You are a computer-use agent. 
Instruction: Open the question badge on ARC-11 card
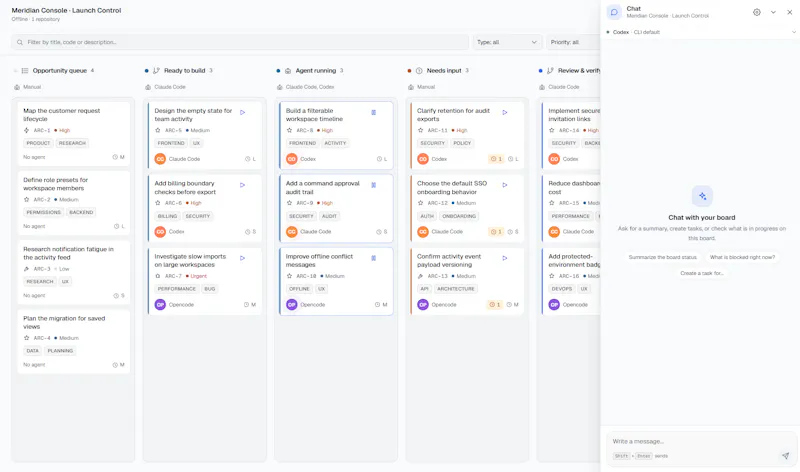coord(496,159)
